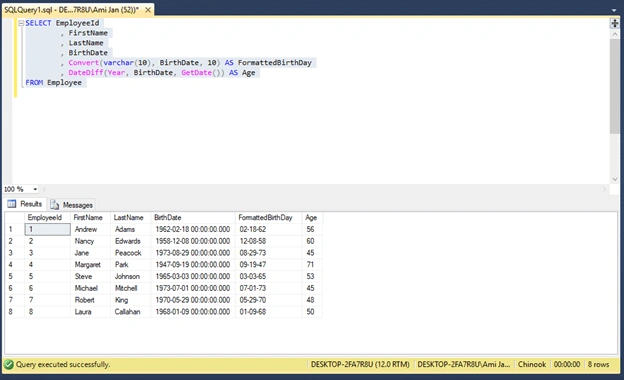Image resolution: width=624 pixels, height=380 pixels.
Task: Select the cell containing Callahan
Action: 131,312
